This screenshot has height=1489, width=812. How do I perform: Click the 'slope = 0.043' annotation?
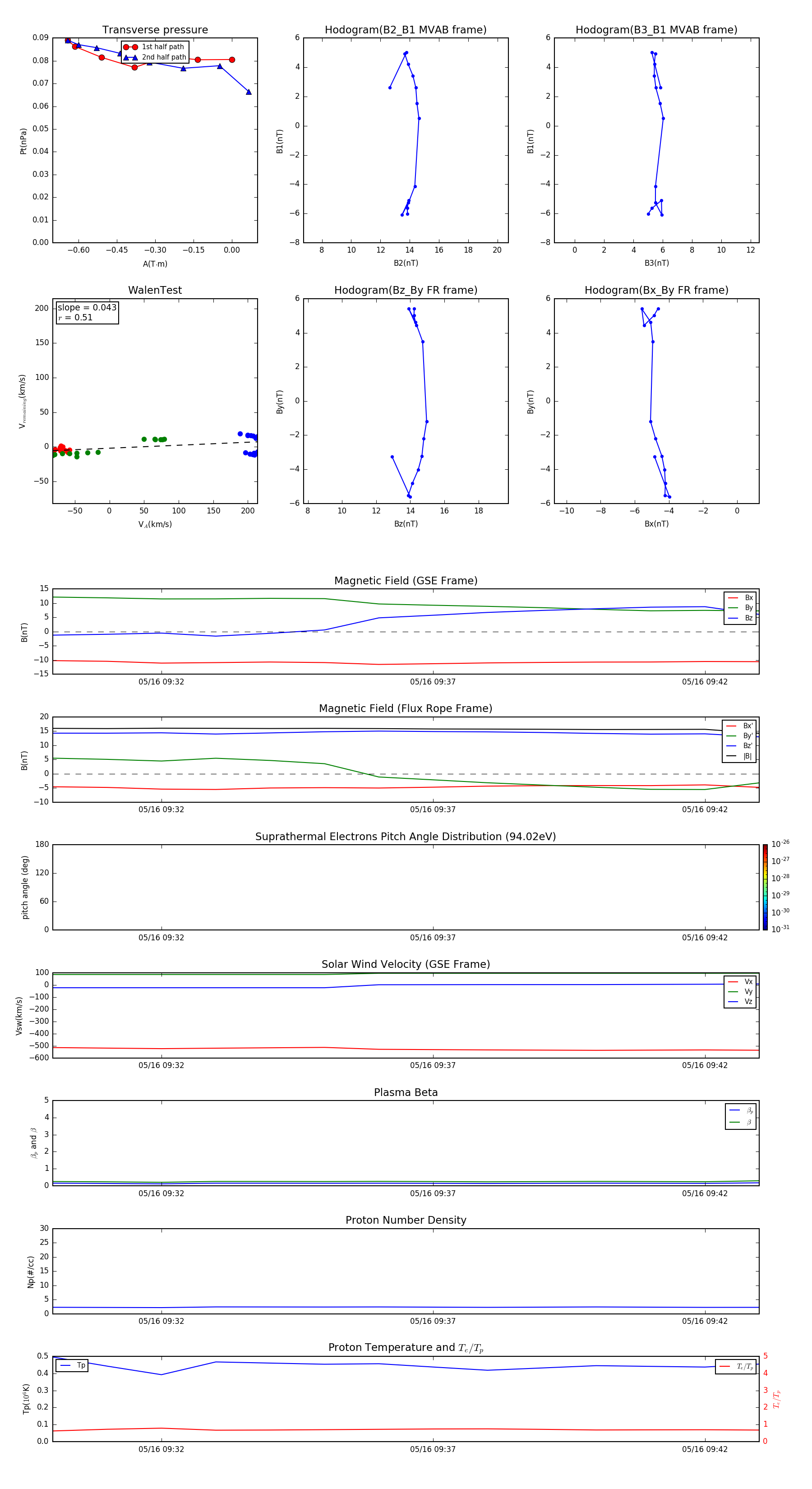(87, 308)
